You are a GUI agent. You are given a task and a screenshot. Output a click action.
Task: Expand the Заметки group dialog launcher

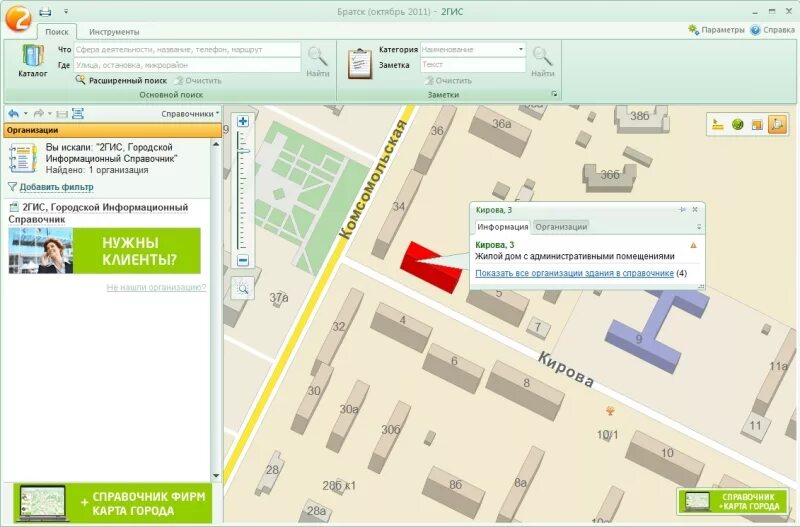(x=554, y=94)
